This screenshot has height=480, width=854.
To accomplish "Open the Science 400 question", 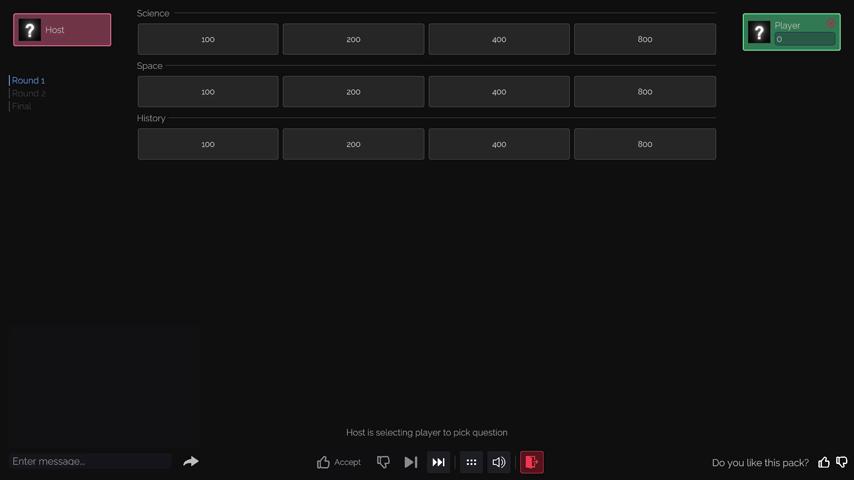I will (499, 39).
